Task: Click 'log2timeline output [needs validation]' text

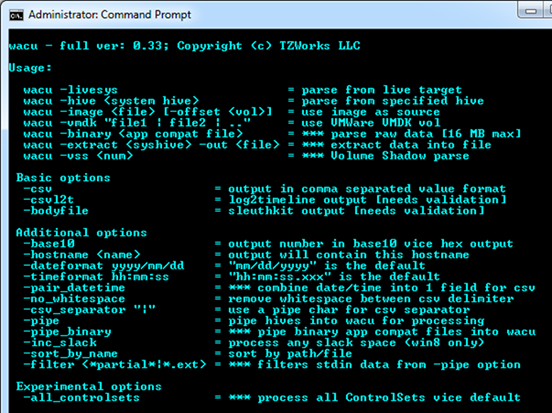Action: (367, 200)
